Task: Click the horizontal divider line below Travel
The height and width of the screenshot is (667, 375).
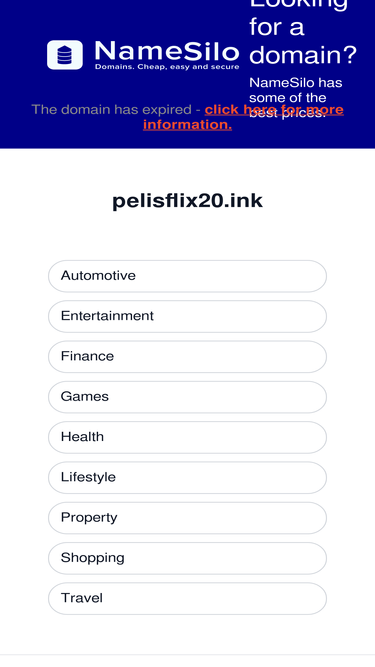Action: pyautogui.click(x=188, y=655)
